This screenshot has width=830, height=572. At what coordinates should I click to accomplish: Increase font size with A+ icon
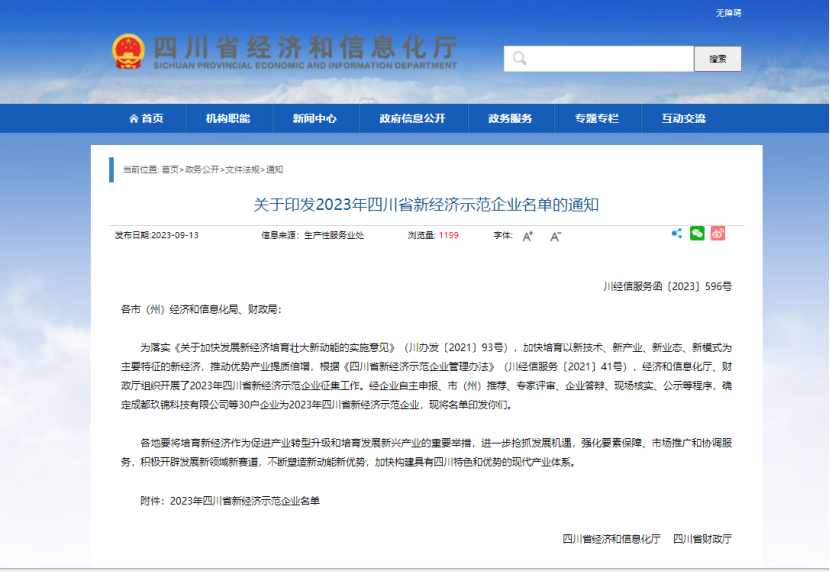528,236
